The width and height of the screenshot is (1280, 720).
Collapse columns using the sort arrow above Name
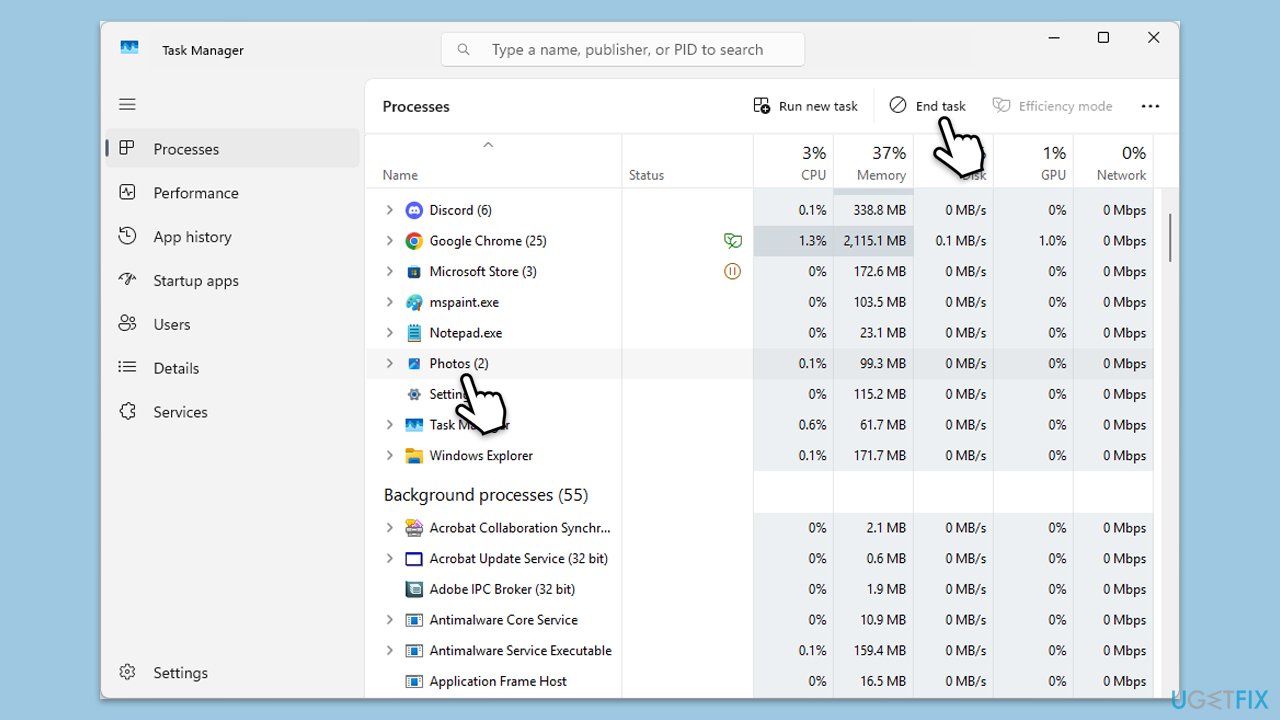point(488,145)
